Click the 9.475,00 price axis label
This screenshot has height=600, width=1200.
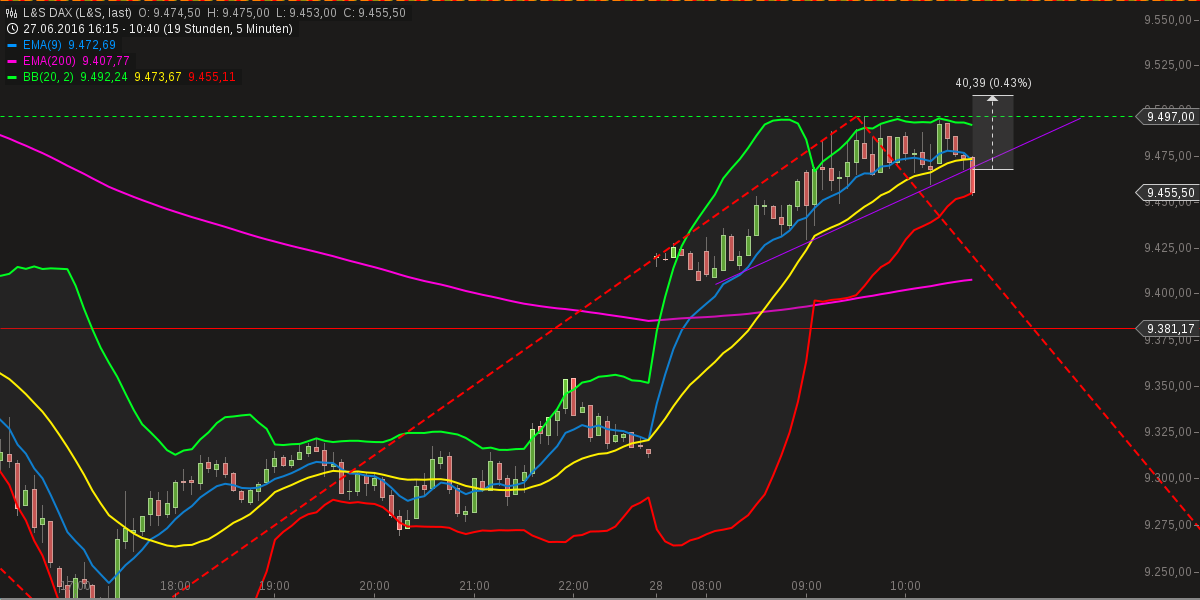click(1170, 156)
